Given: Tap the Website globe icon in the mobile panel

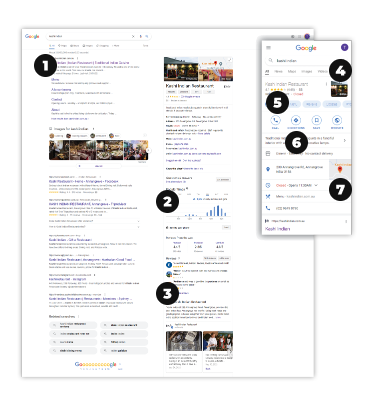Looking at the screenshot, I should coord(337,120).
